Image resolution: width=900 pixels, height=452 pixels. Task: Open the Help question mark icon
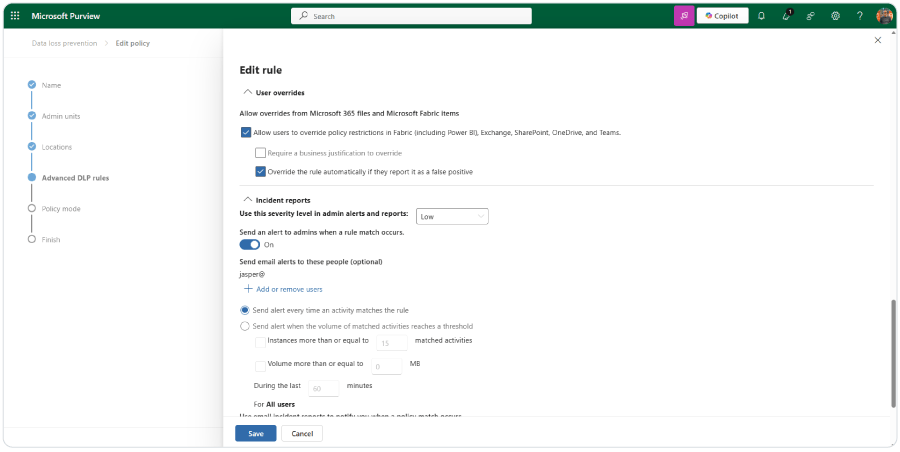click(x=859, y=16)
